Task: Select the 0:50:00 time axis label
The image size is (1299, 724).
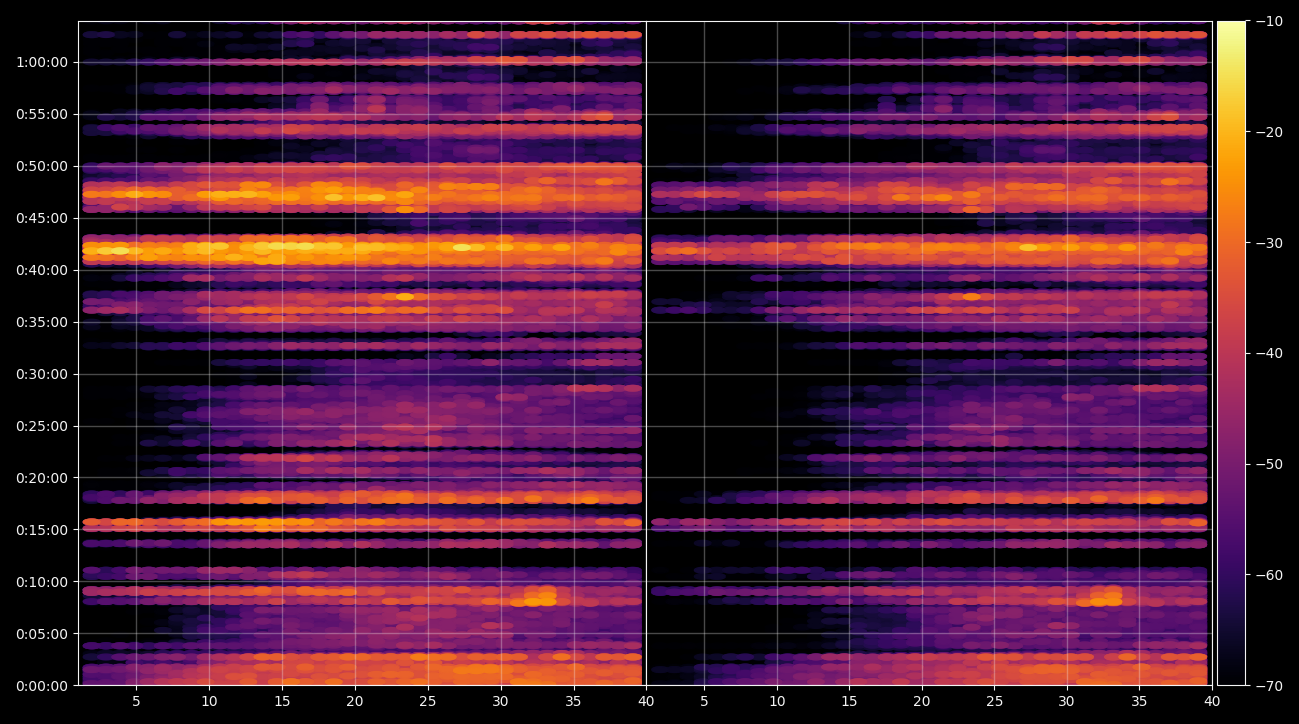Action: click(x=42, y=166)
